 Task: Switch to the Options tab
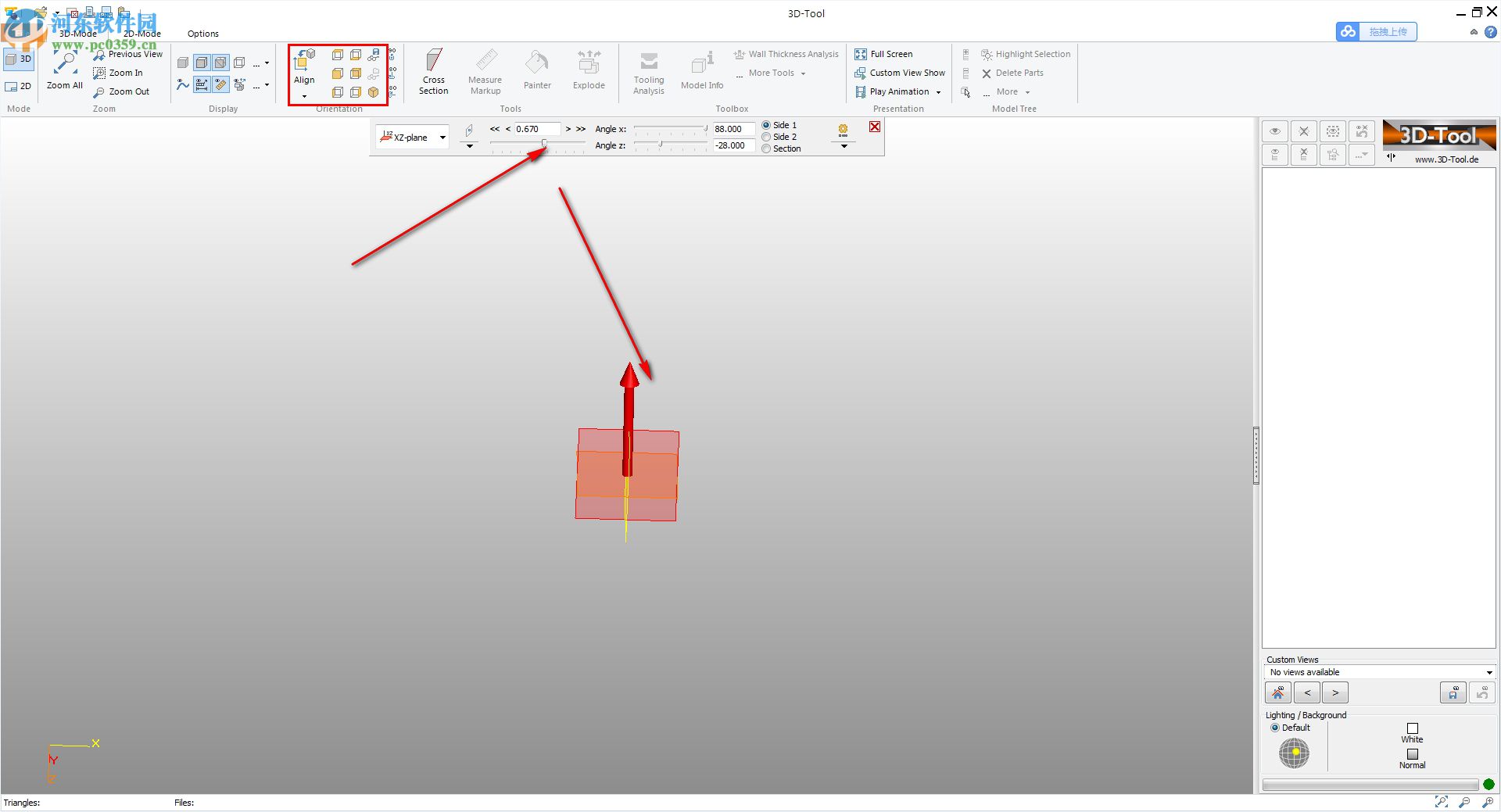(x=202, y=34)
